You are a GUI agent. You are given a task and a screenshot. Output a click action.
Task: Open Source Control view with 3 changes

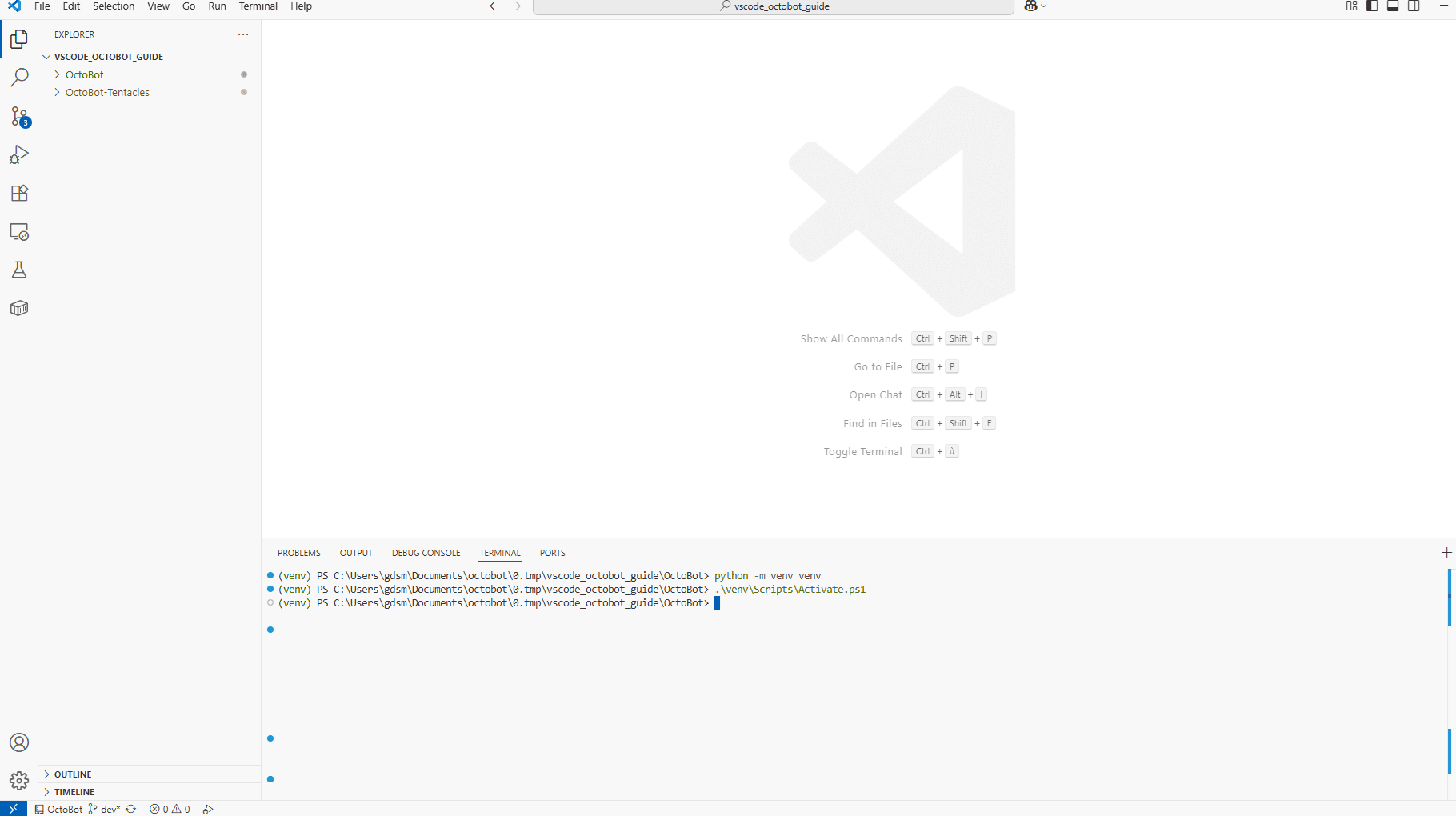(x=19, y=117)
